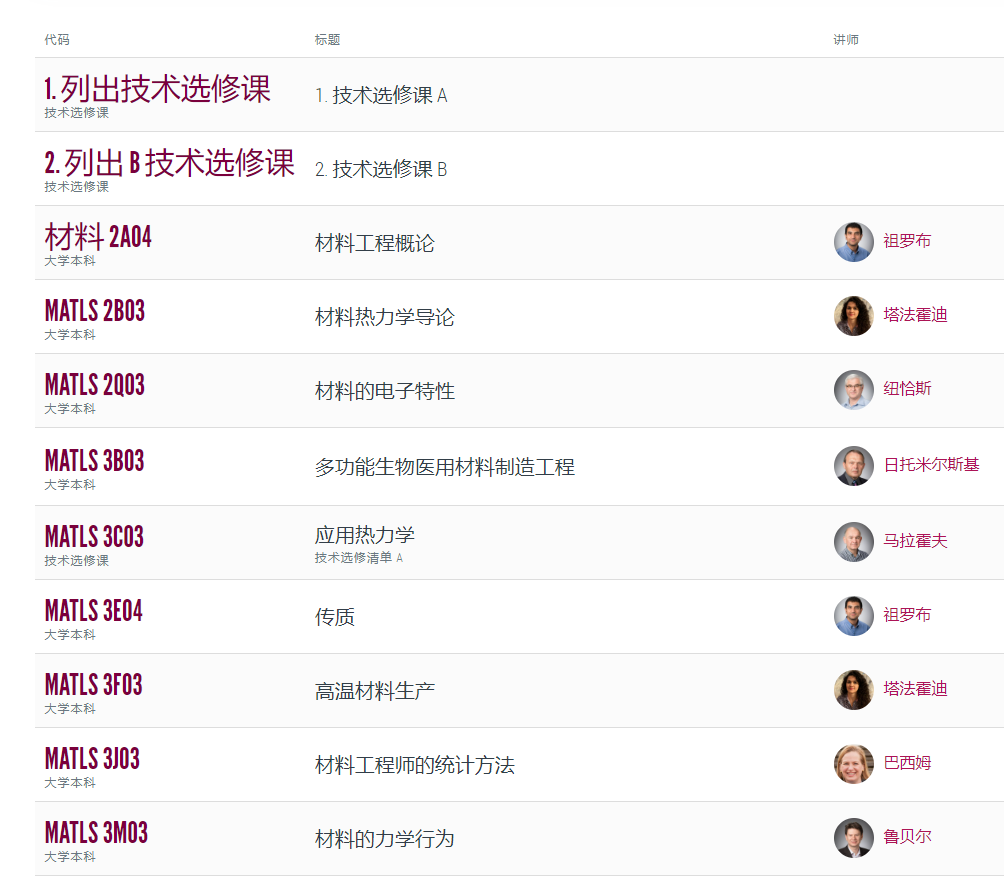Click the profile photo of 日托米尔斯基
The width and height of the screenshot is (1004, 884).
853,466
